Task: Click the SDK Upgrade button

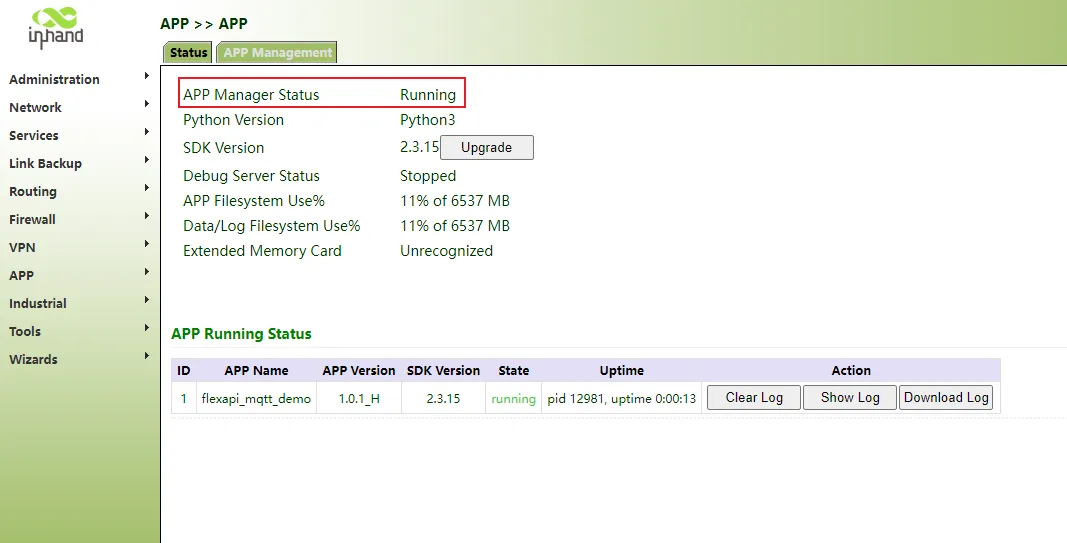Action: (x=487, y=148)
